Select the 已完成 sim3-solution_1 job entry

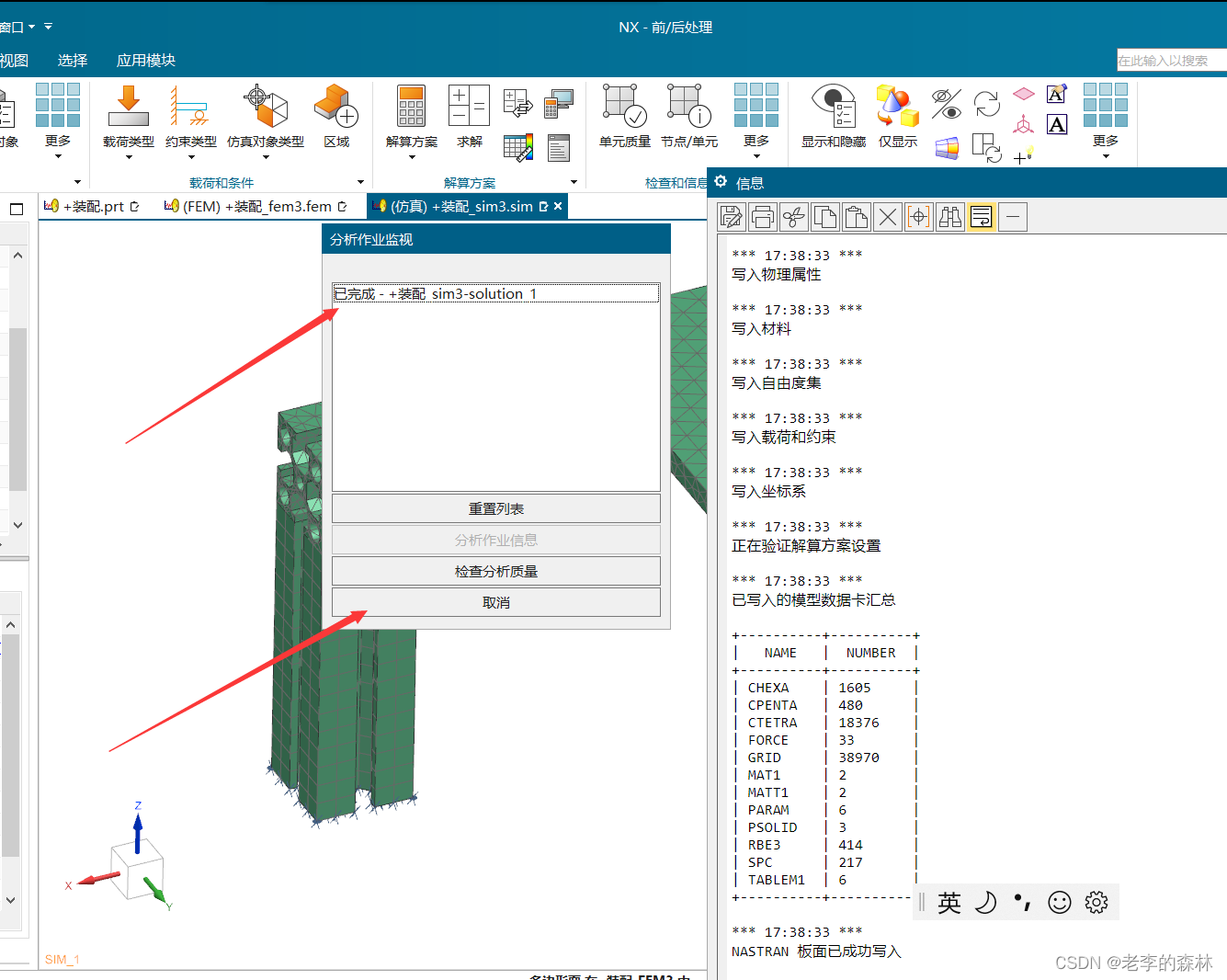[x=496, y=293]
